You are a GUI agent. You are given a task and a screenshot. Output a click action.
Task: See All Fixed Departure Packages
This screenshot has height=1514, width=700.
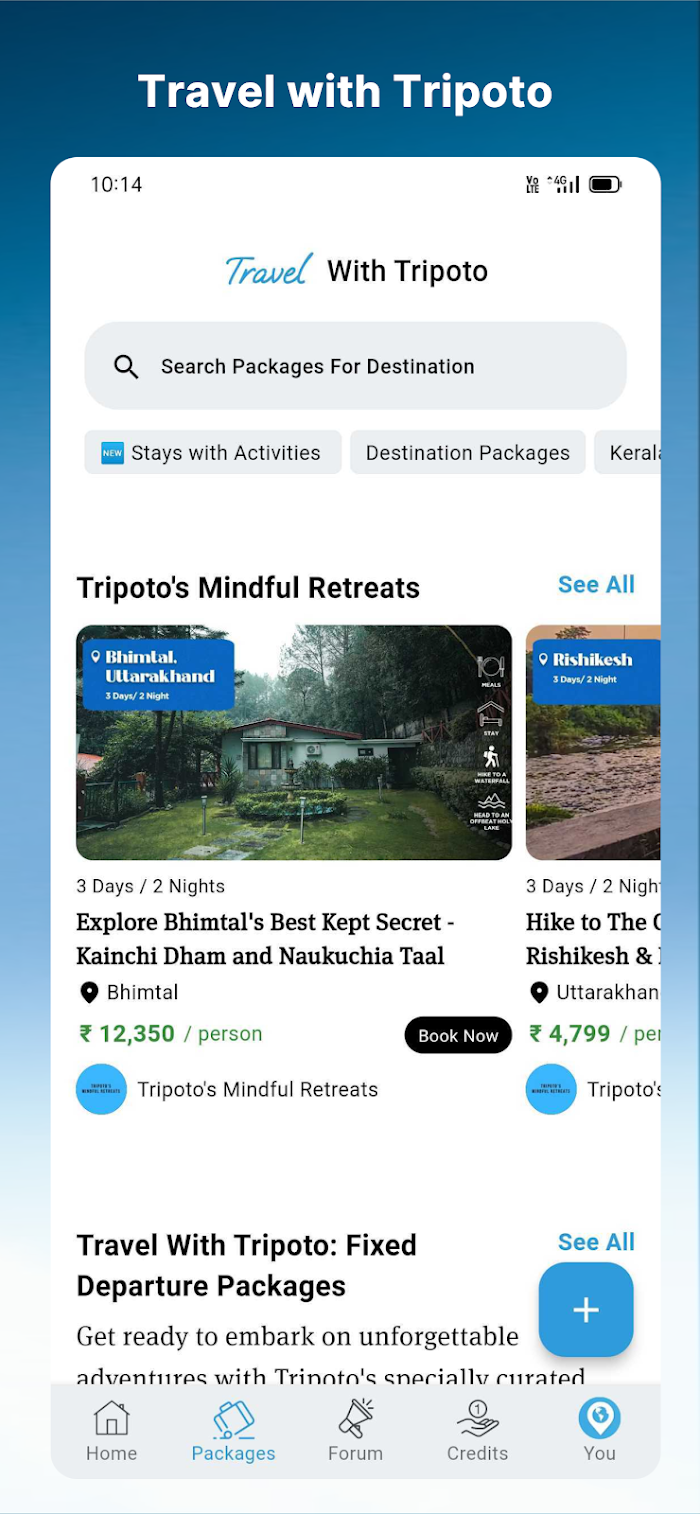pyautogui.click(x=596, y=1242)
